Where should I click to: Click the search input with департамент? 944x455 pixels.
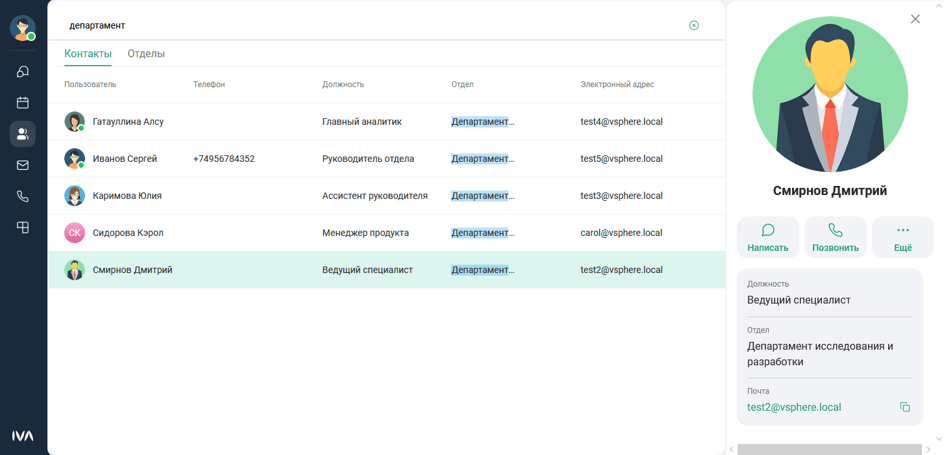coord(370,26)
